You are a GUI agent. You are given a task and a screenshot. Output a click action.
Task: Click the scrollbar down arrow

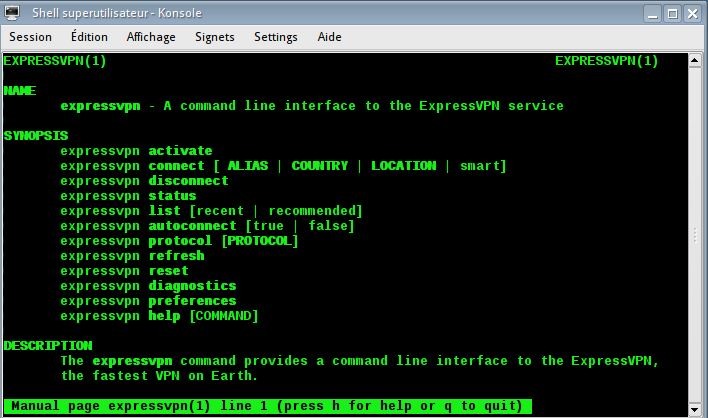(x=694, y=409)
